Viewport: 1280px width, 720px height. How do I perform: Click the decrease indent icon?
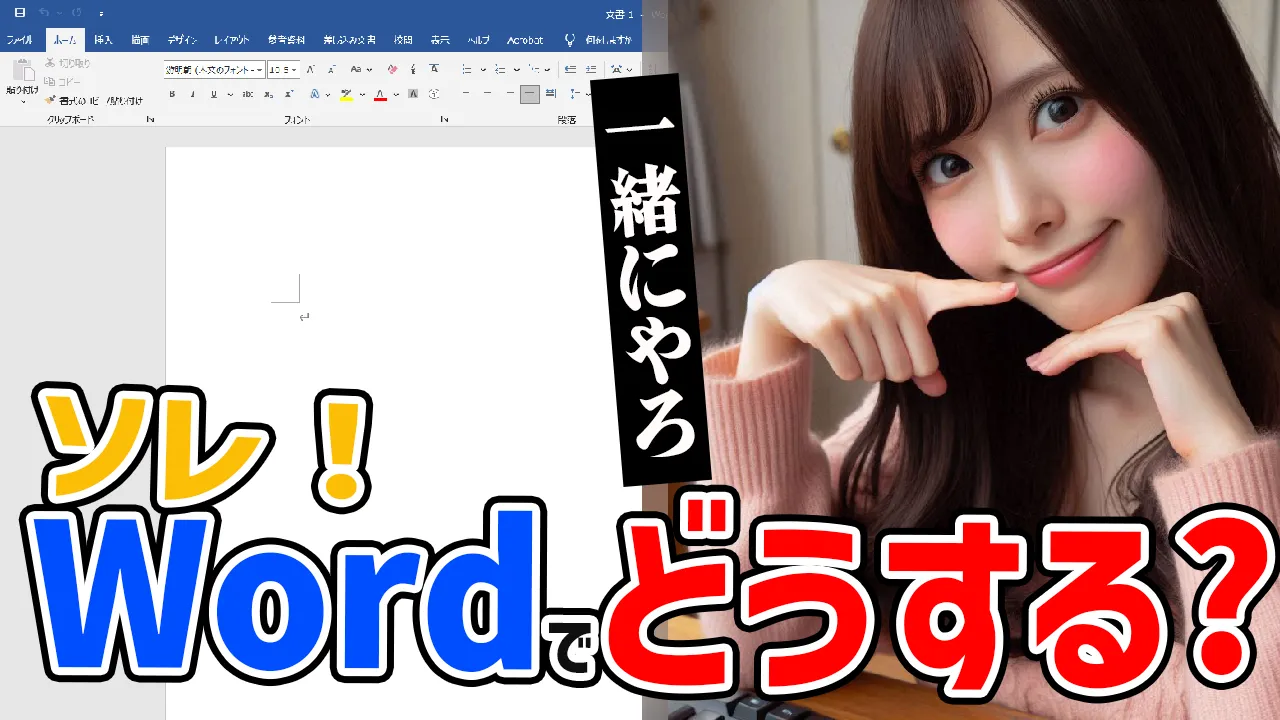tap(570, 69)
